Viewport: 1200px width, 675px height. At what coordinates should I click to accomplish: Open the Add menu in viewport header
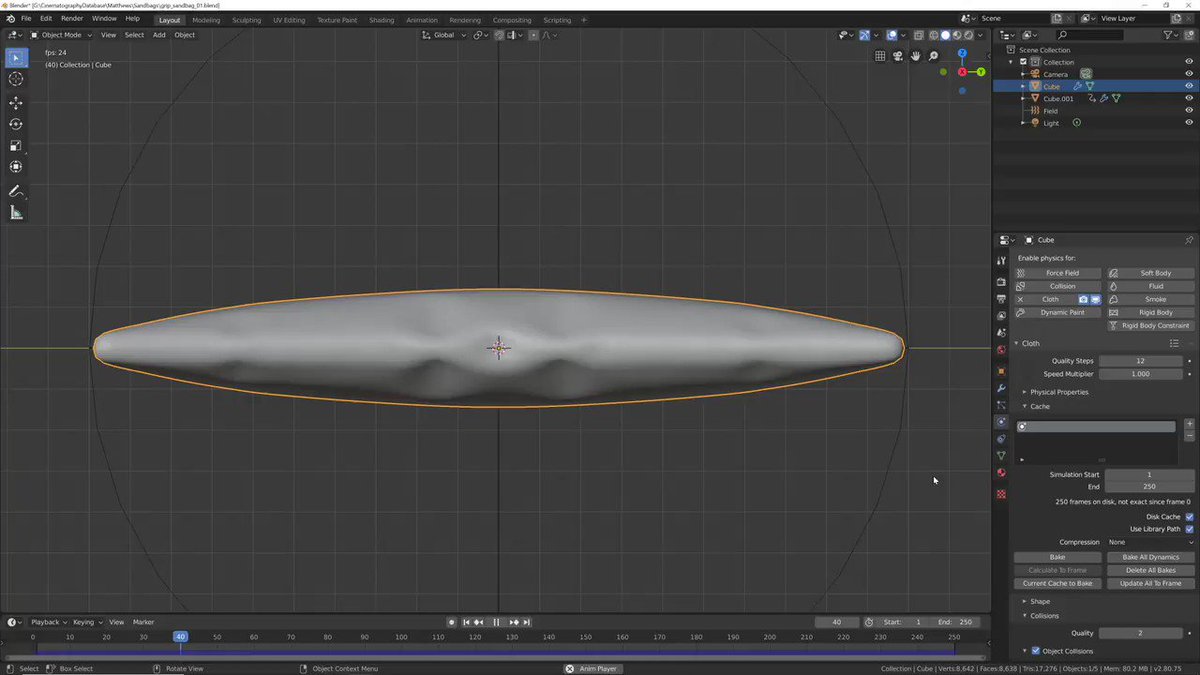coord(159,35)
